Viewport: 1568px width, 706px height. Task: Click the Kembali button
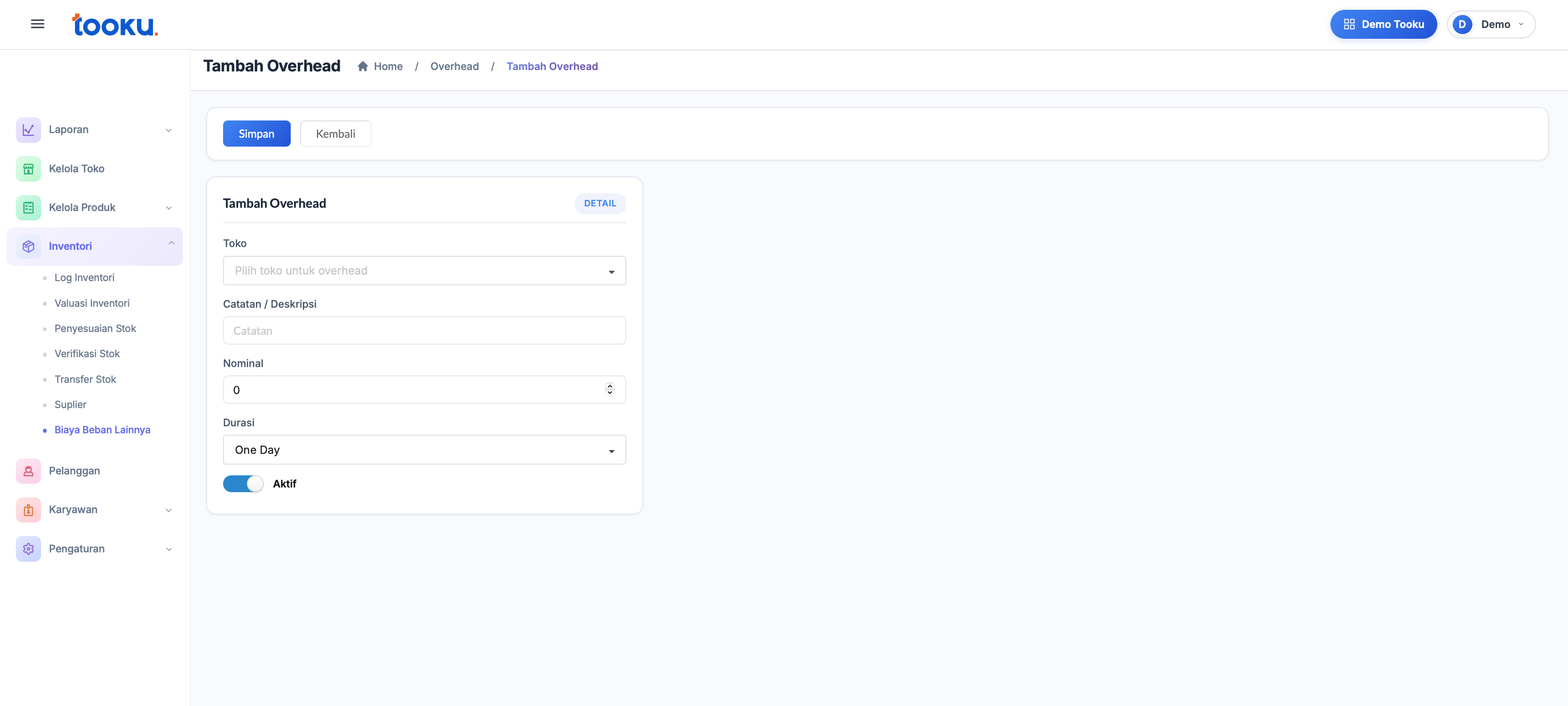coord(336,134)
